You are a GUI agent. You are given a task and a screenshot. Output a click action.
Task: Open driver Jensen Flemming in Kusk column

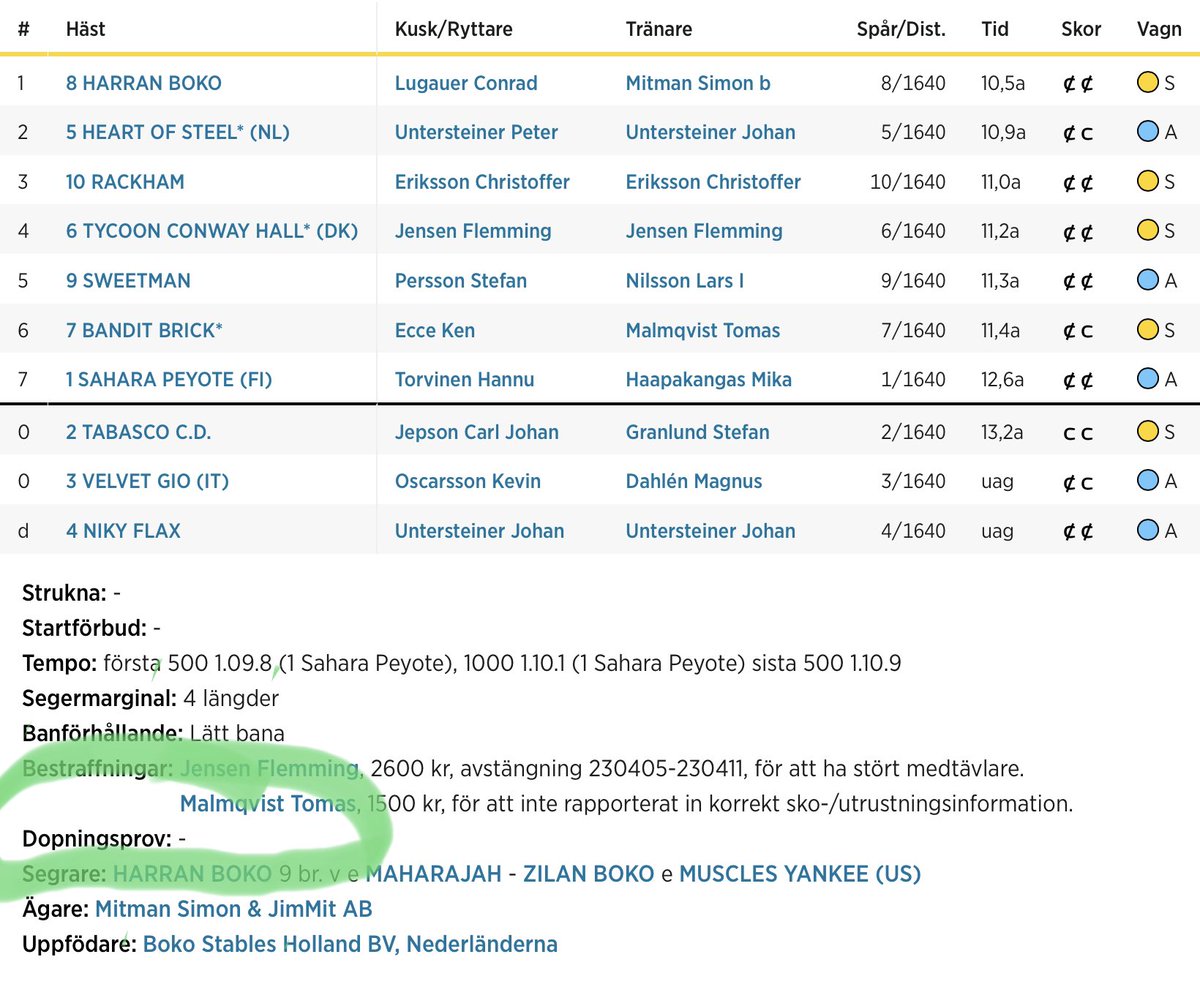[473, 231]
